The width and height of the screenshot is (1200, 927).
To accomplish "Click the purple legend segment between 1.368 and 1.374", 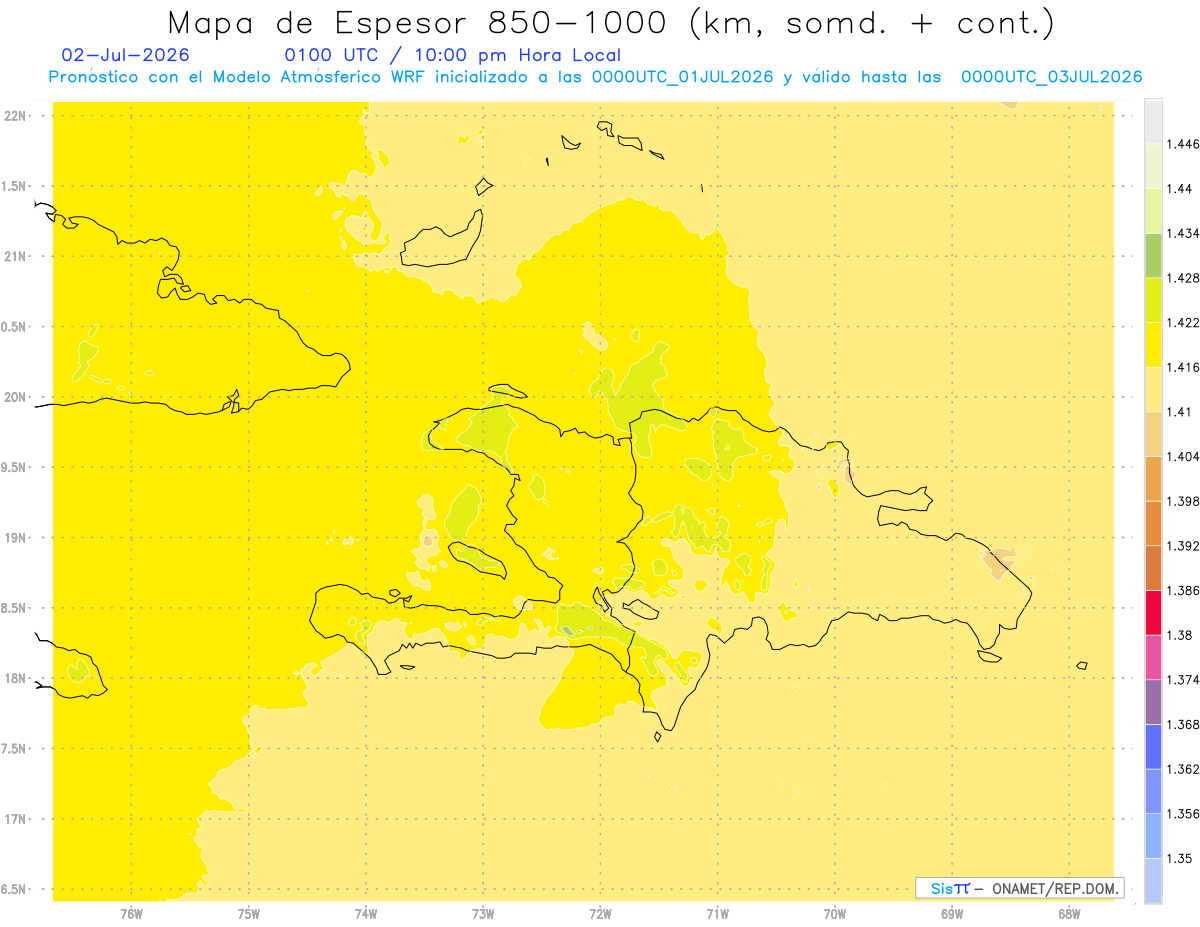I will click(1153, 702).
